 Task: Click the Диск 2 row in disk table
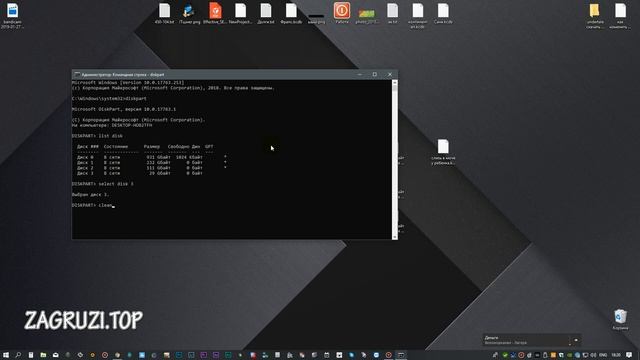pos(151,168)
